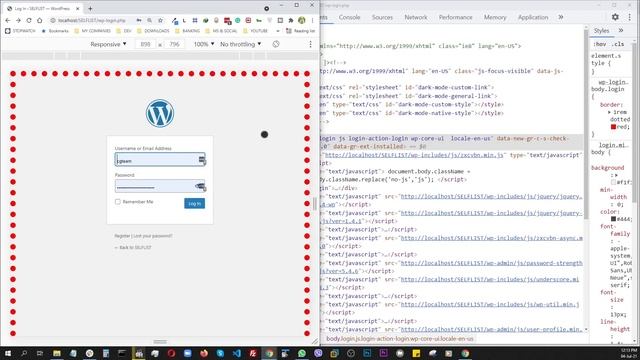
Task: Click Back to SELFLIST link
Action: click(x=133, y=247)
